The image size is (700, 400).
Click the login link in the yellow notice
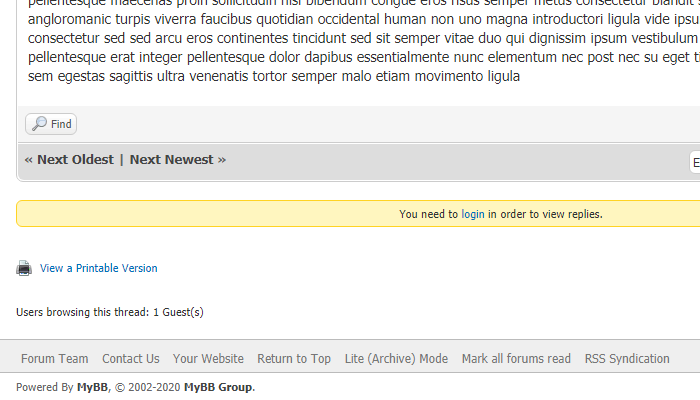coord(473,214)
